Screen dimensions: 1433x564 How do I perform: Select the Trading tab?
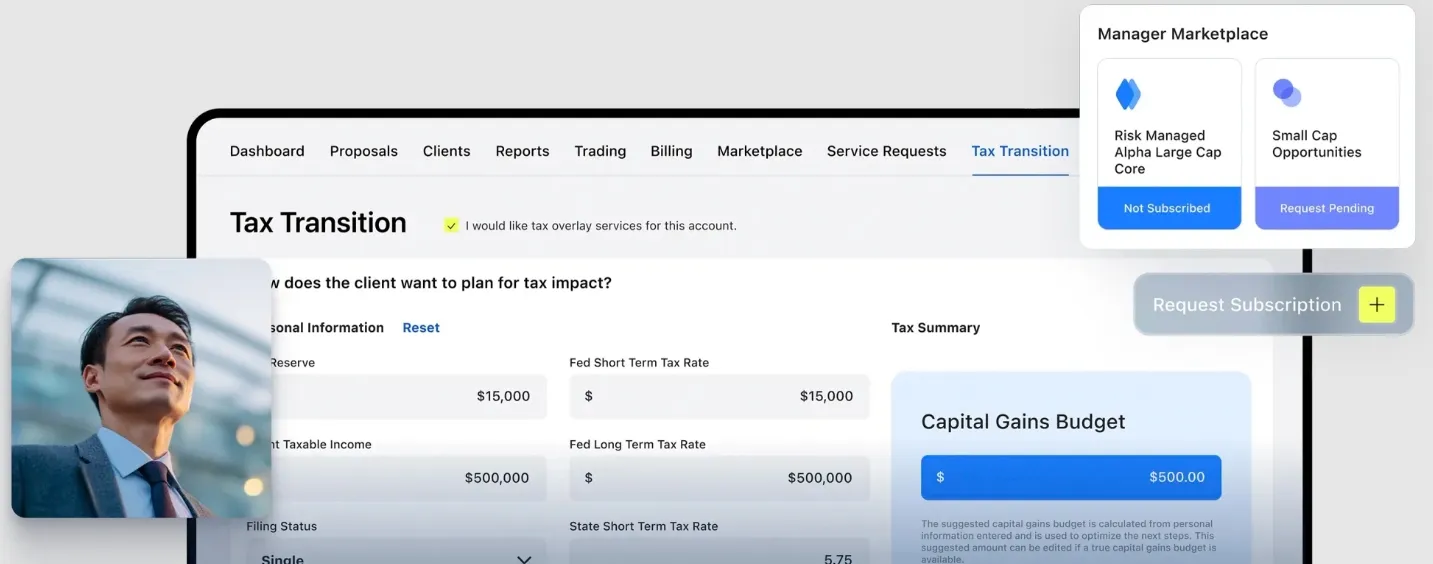coord(600,151)
